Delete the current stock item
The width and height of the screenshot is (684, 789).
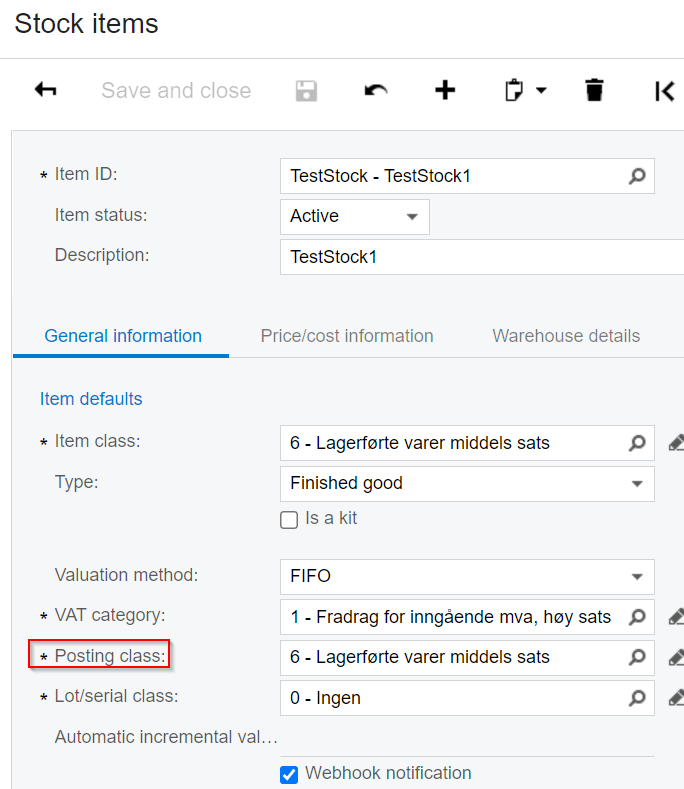click(x=595, y=91)
